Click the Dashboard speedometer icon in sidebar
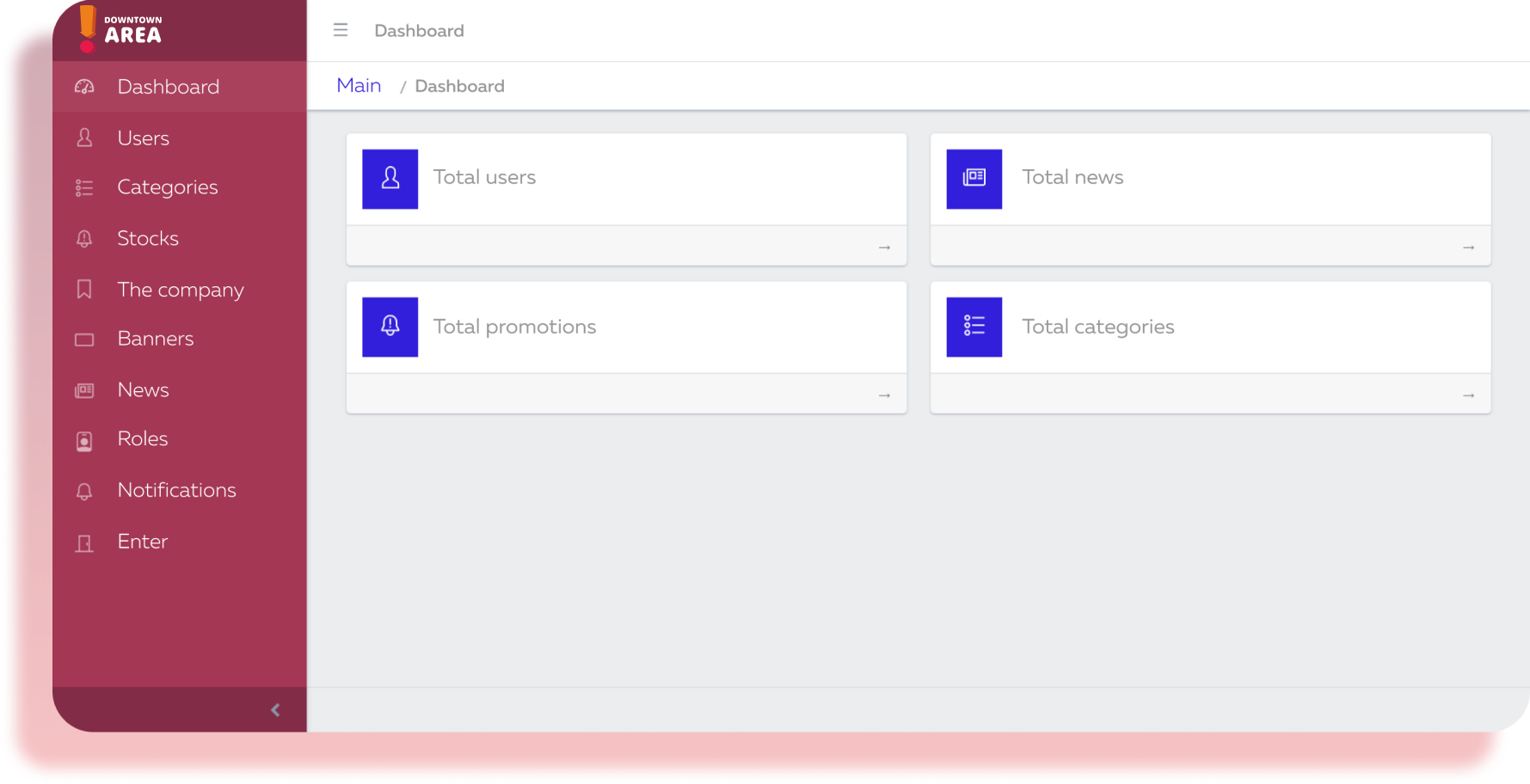Screen dimensions: 1530x784 (x=84, y=87)
